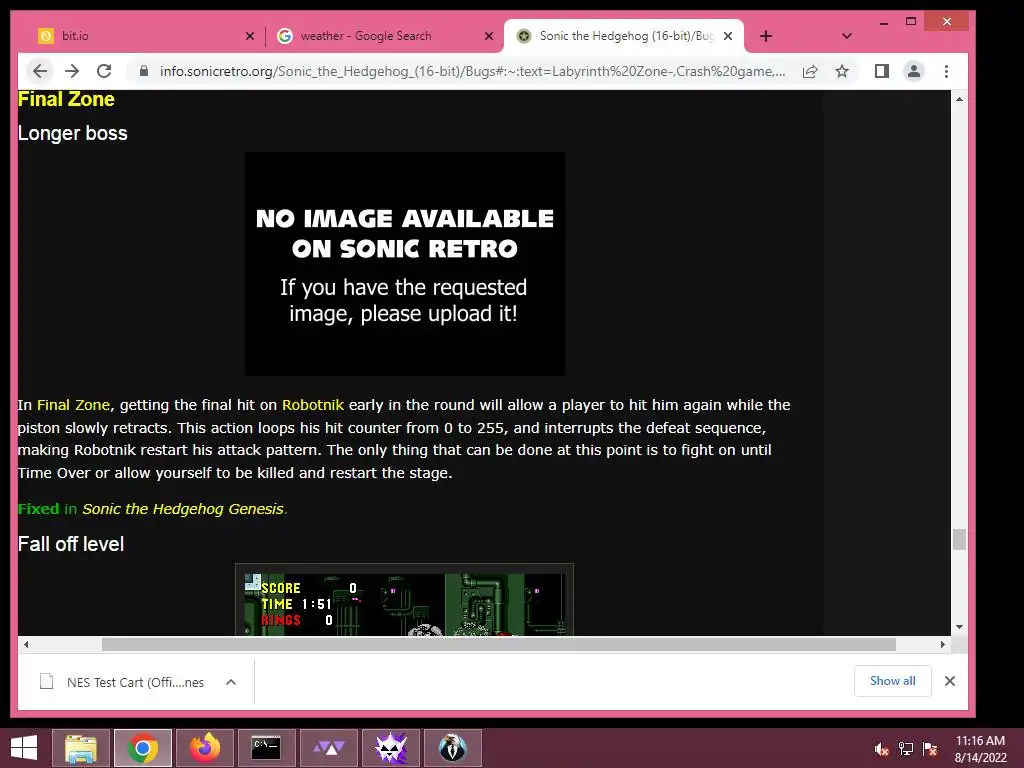Open the Final Zone heading link

[66, 99]
